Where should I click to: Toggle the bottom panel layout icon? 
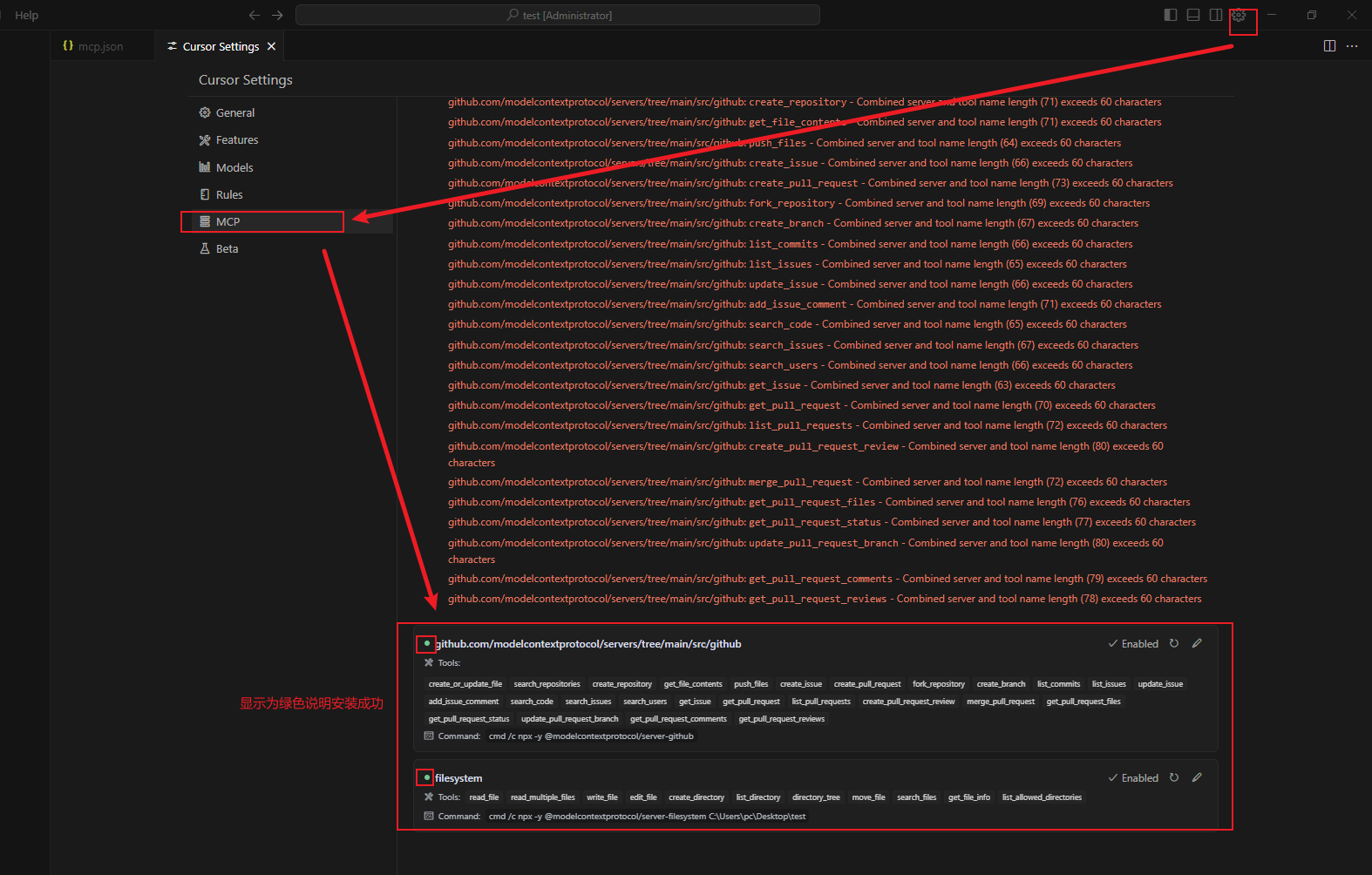(x=1193, y=15)
